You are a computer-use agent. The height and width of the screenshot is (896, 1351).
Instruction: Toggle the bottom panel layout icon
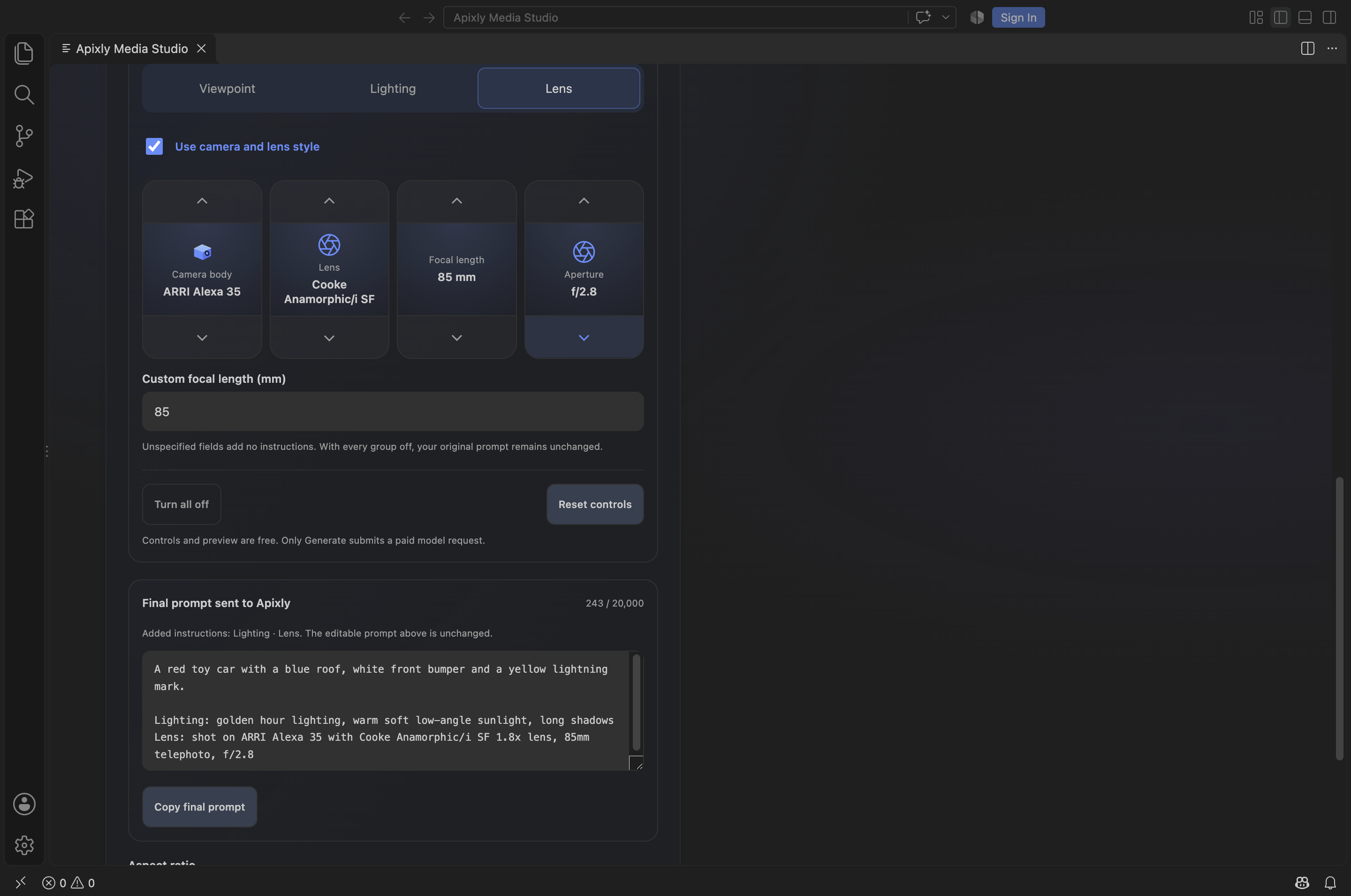[x=1305, y=17]
